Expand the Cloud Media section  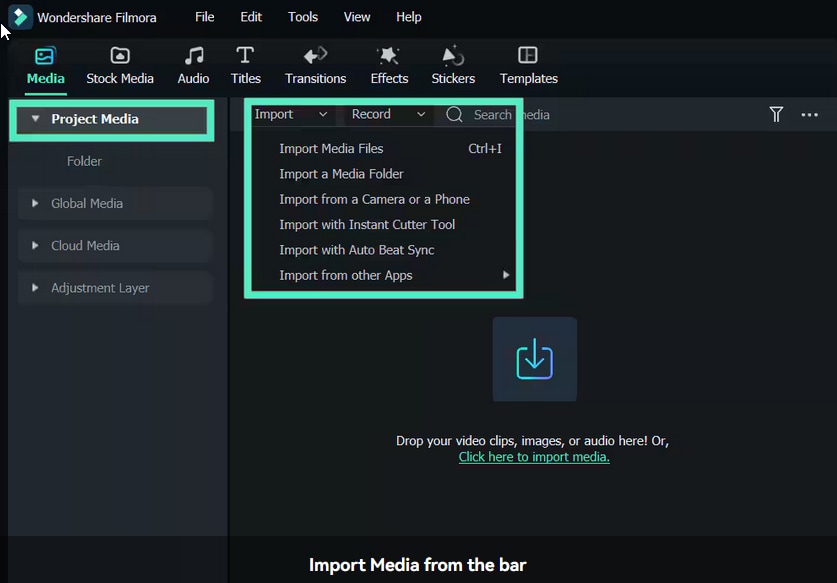click(x=35, y=246)
